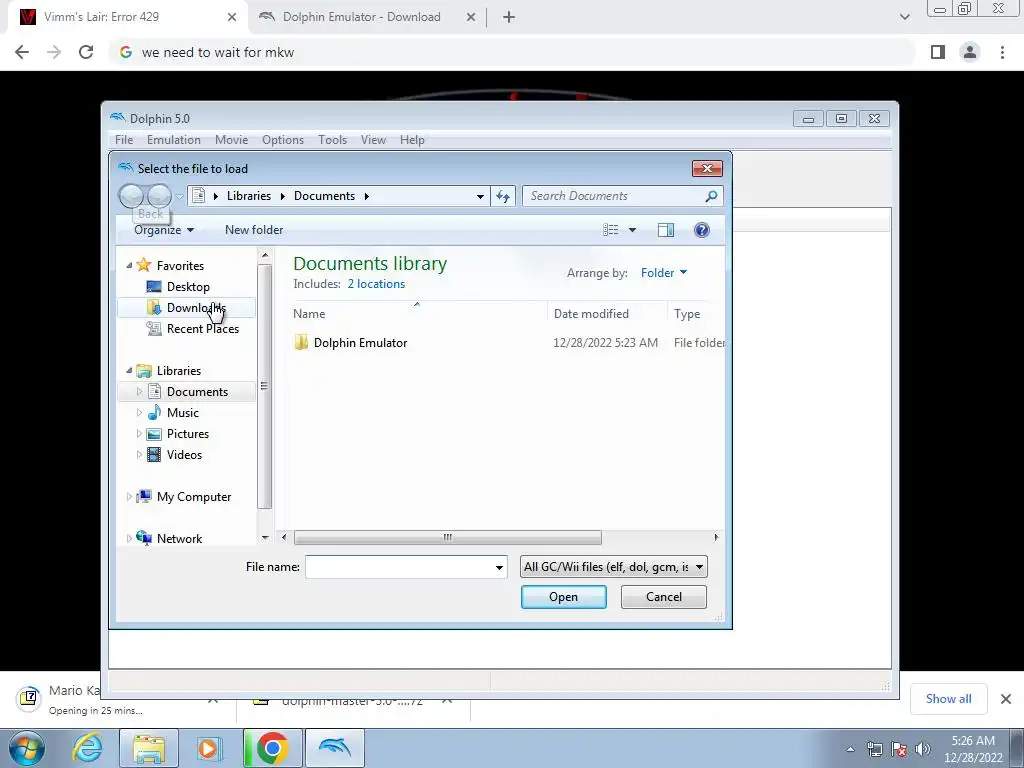The image size is (1024, 768).
Task: Click Libraries in the address breadcrumb
Action: 249,196
